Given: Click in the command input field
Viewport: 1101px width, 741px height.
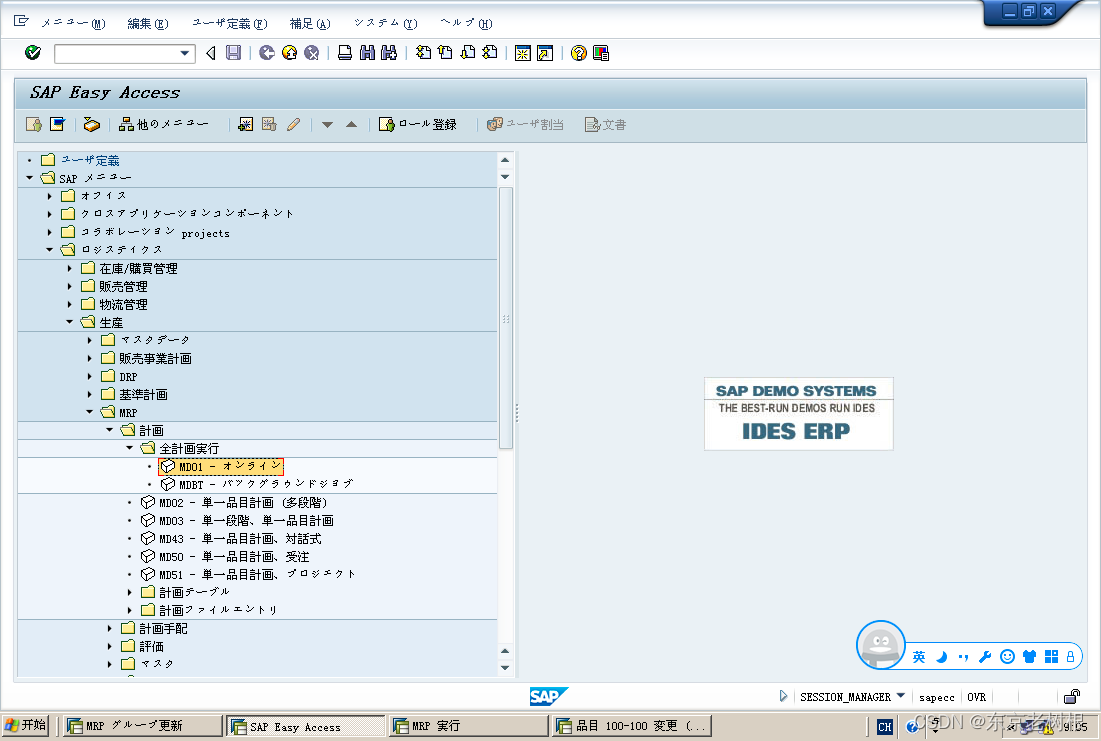Looking at the screenshot, I should pos(117,53).
